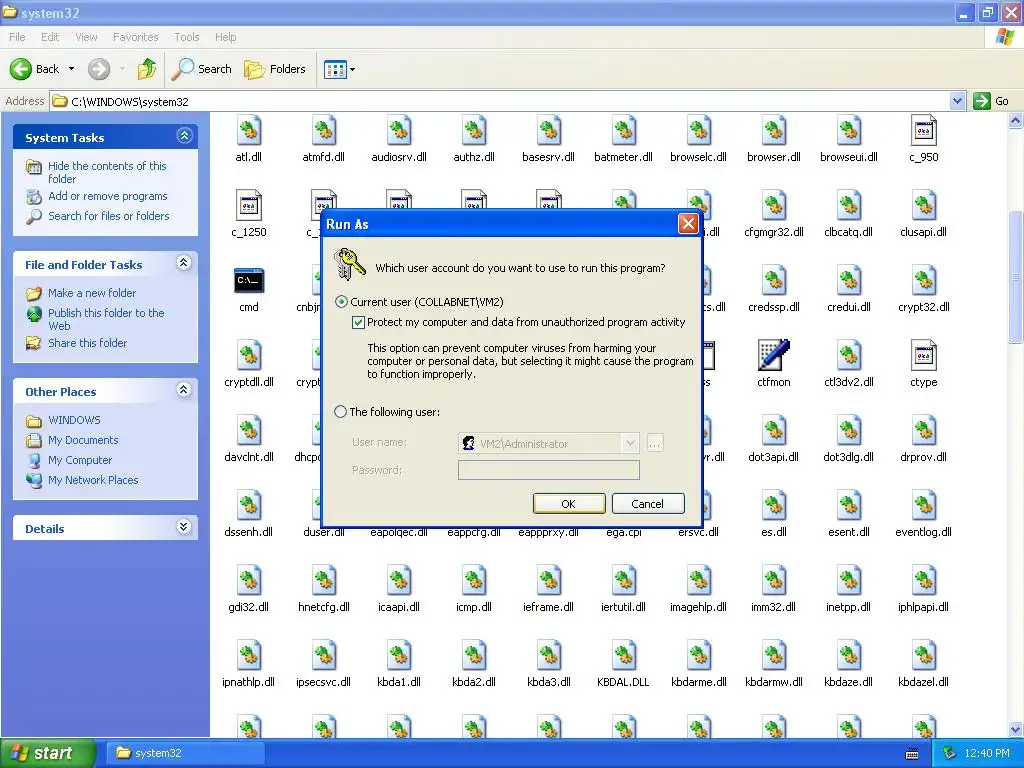Screen dimensions: 1024x768
Task: Open the Tools menu
Action: [x=187, y=37]
